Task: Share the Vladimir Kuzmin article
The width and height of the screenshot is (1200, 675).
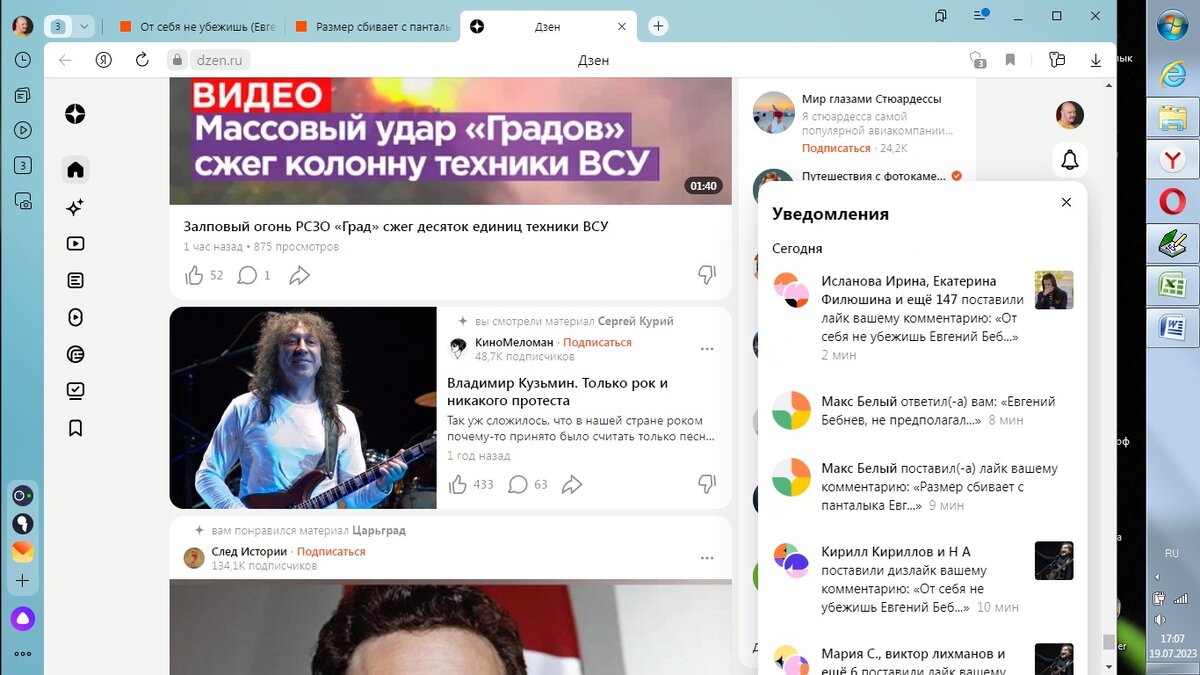Action: click(x=571, y=485)
